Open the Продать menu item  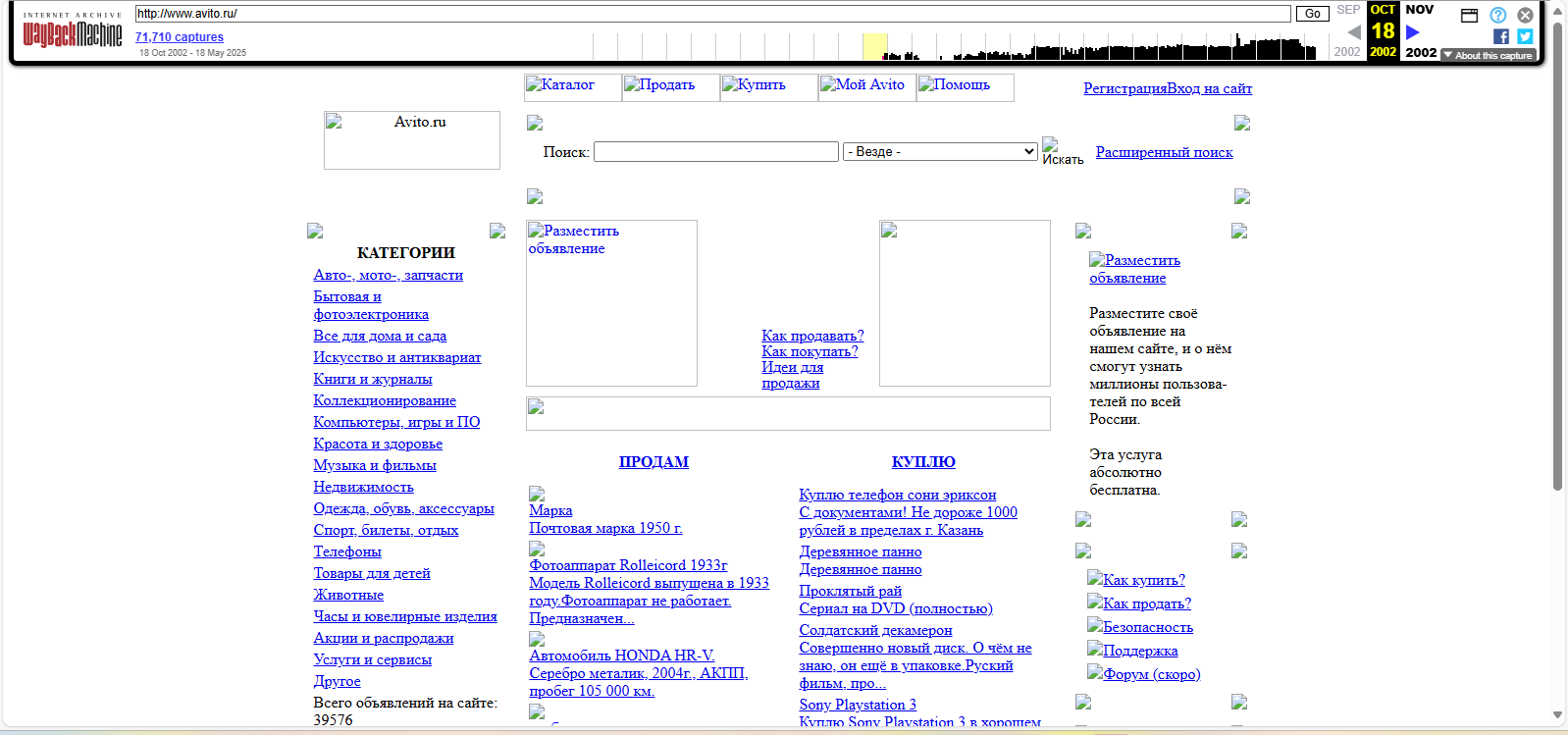click(x=671, y=86)
